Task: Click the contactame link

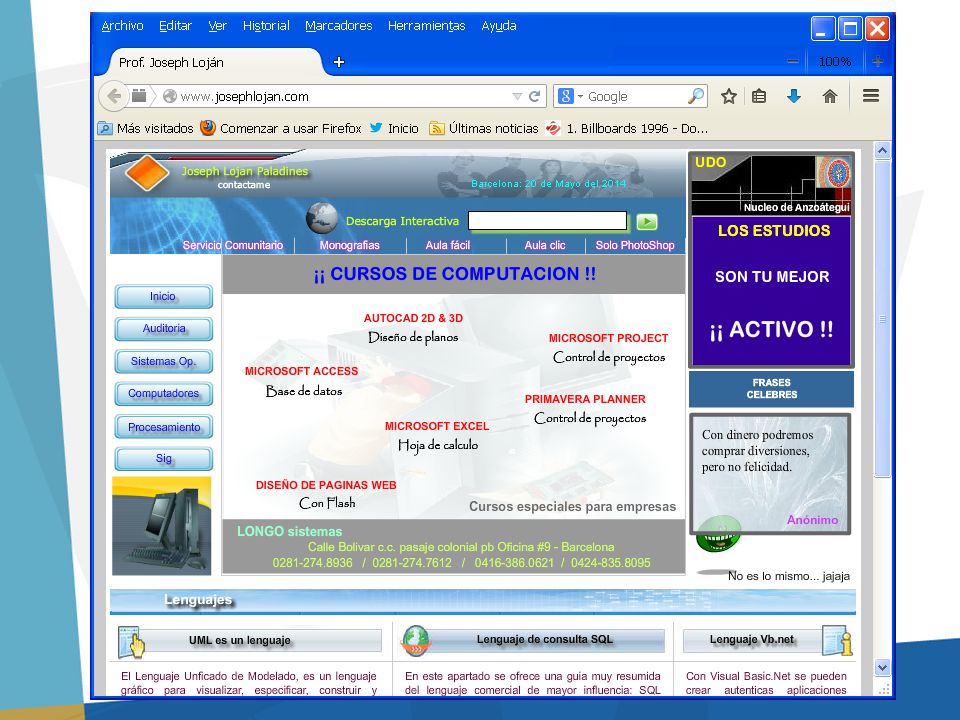Action: click(244, 185)
